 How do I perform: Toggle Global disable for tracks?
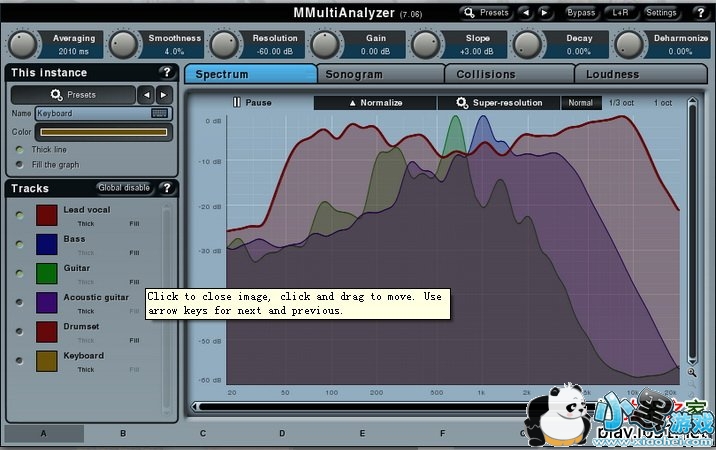pyautogui.click(x=124, y=188)
